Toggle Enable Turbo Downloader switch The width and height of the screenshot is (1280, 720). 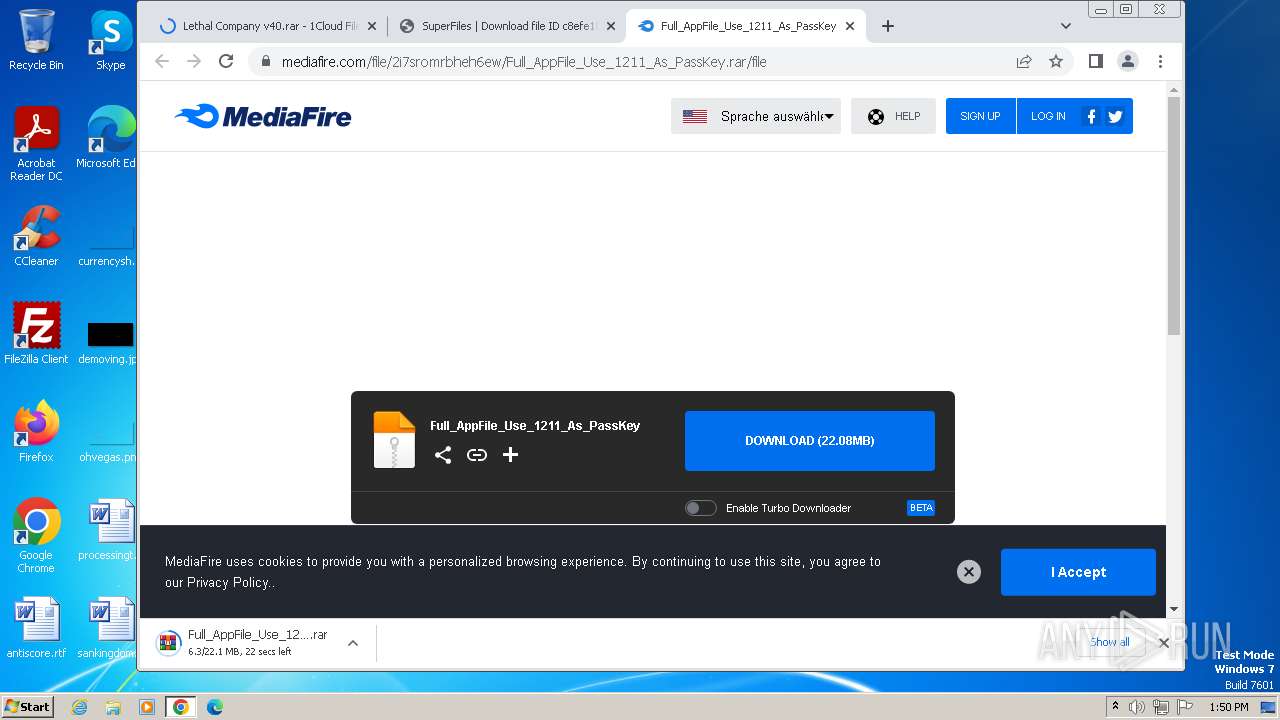700,508
